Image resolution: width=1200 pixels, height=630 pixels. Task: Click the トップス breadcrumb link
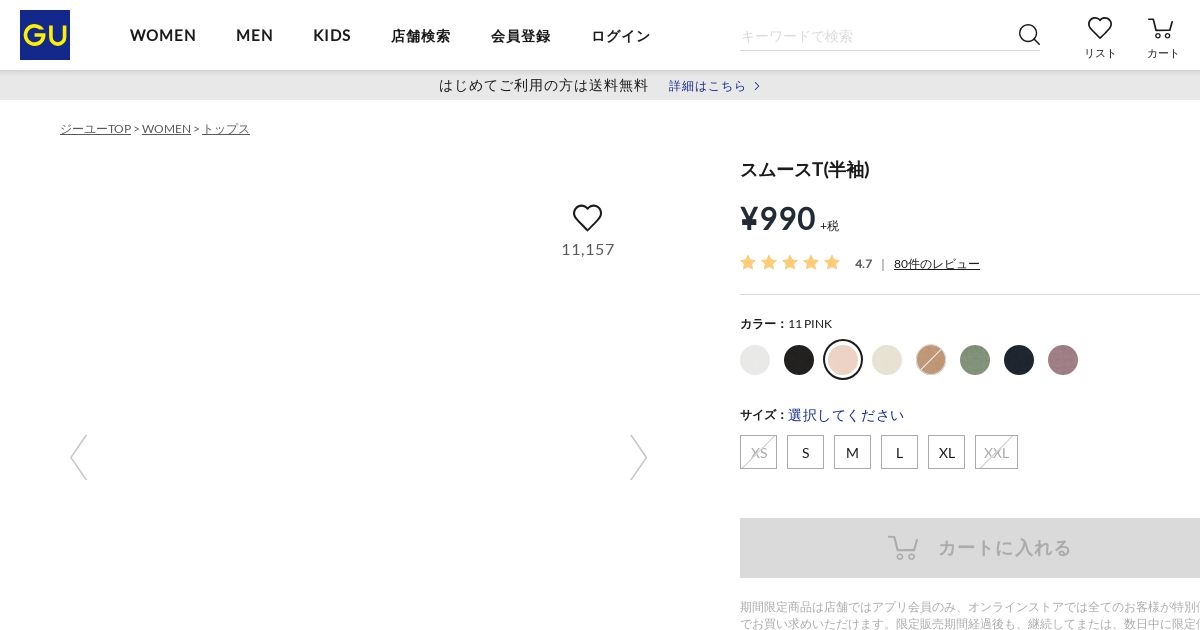click(226, 129)
